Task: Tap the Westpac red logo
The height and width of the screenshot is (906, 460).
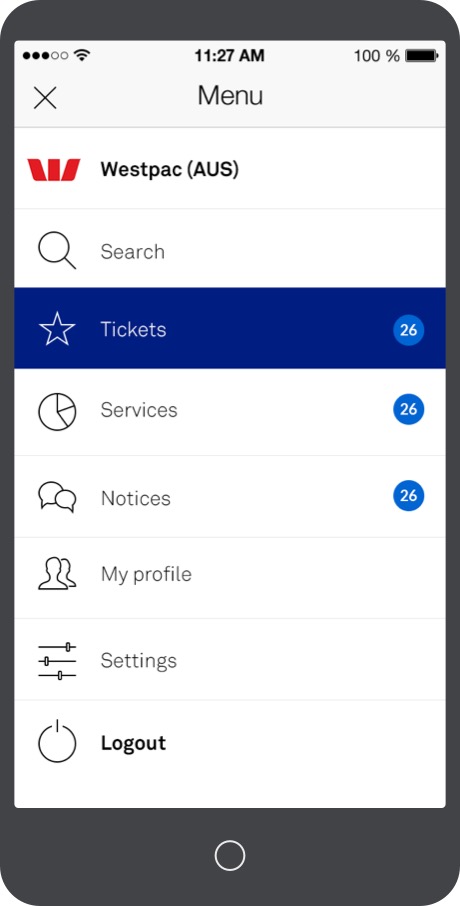Action: click(x=54, y=170)
